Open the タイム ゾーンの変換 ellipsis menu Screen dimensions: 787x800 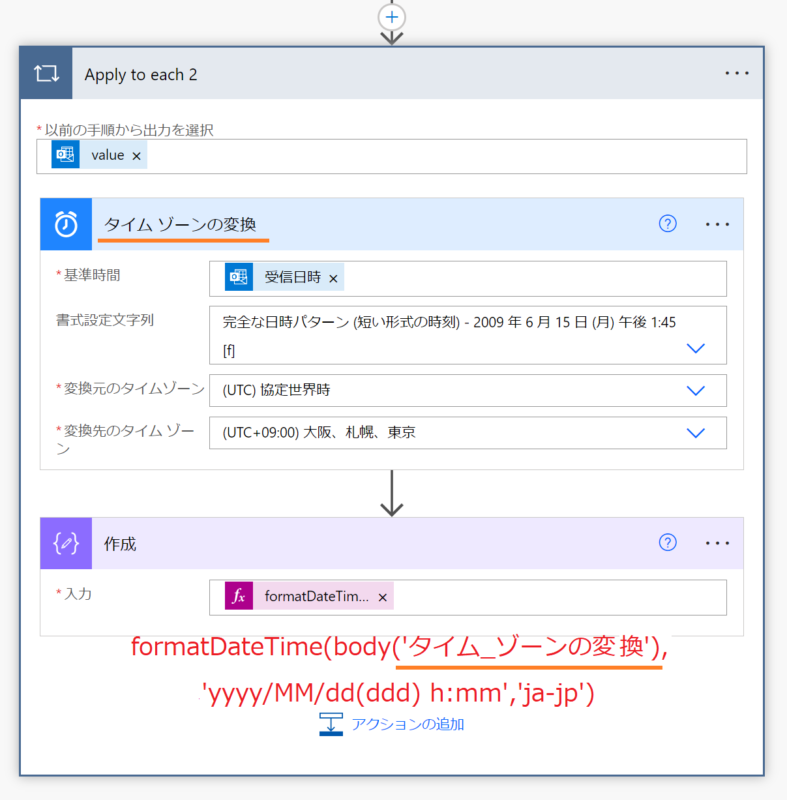point(718,224)
